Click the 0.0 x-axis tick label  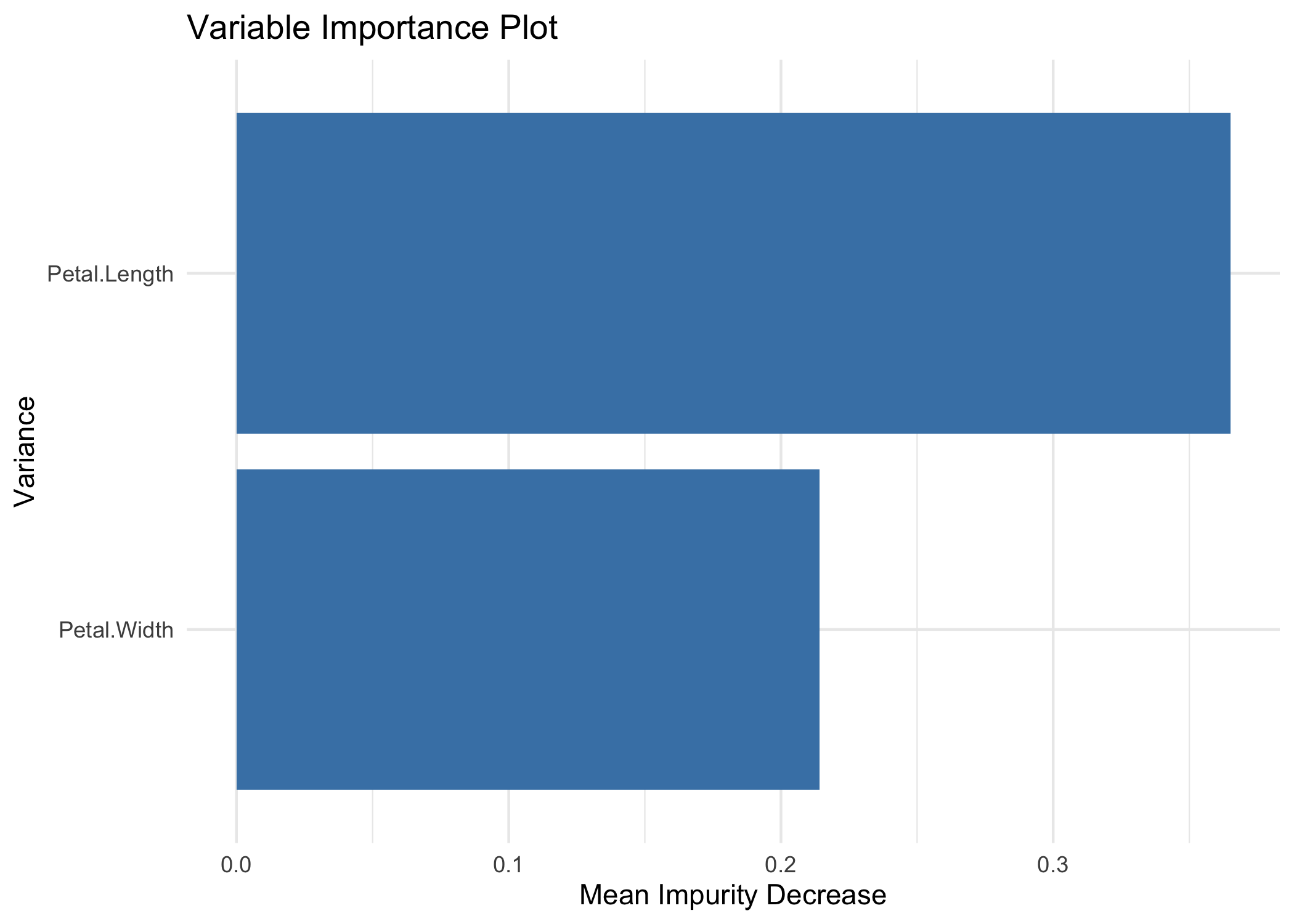(x=236, y=865)
